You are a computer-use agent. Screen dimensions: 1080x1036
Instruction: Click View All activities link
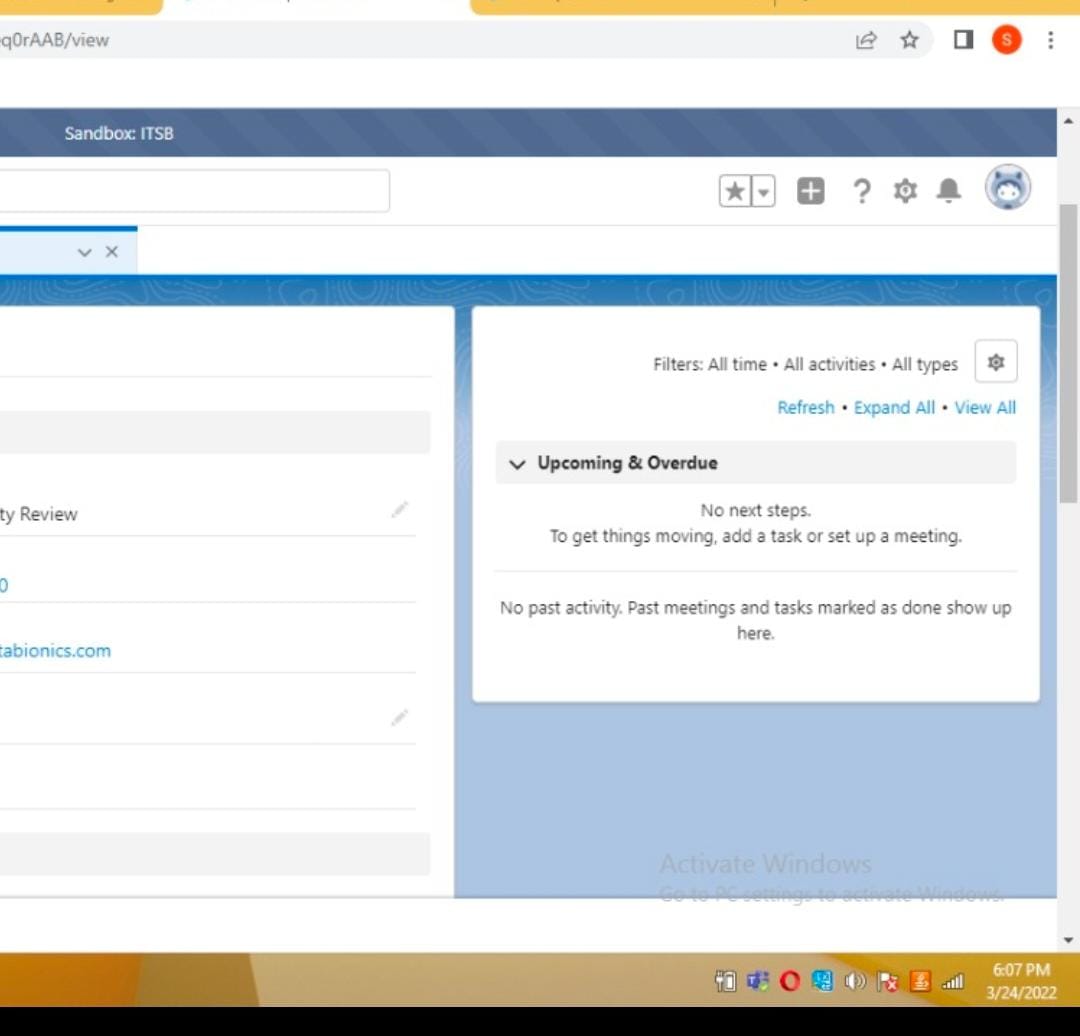[985, 407]
